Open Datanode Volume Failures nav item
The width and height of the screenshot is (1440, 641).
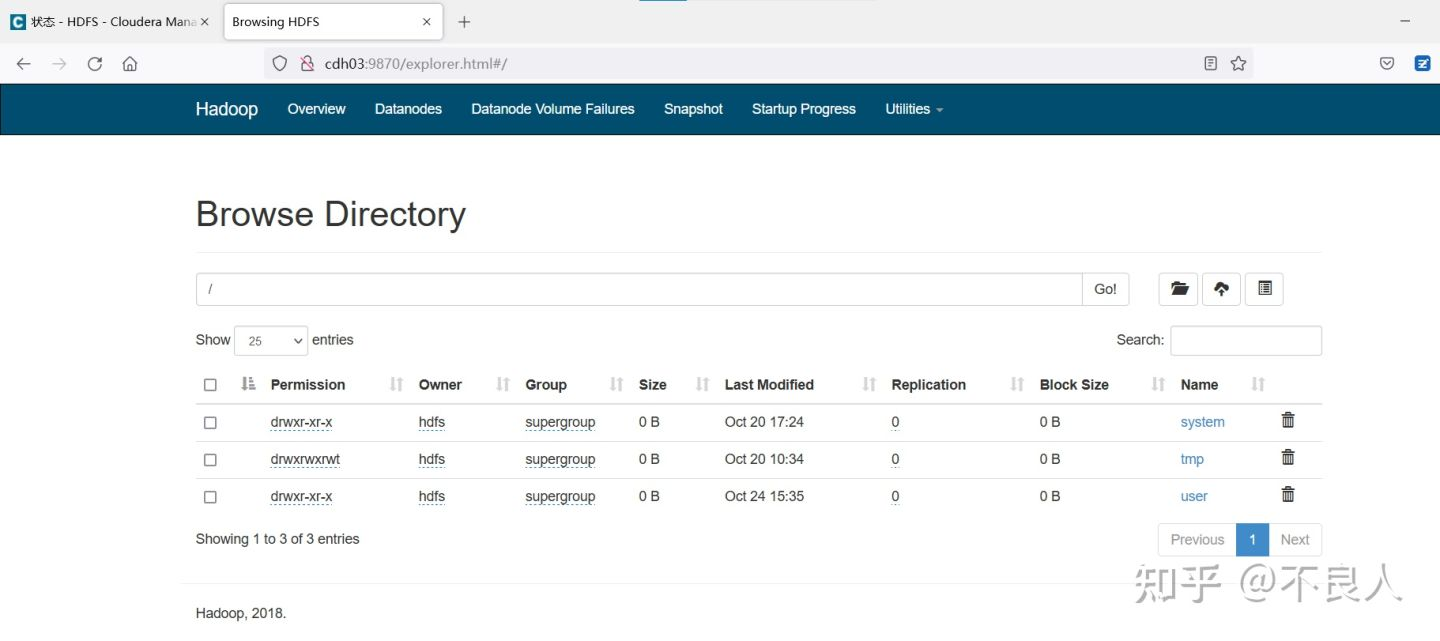click(x=553, y=109)
